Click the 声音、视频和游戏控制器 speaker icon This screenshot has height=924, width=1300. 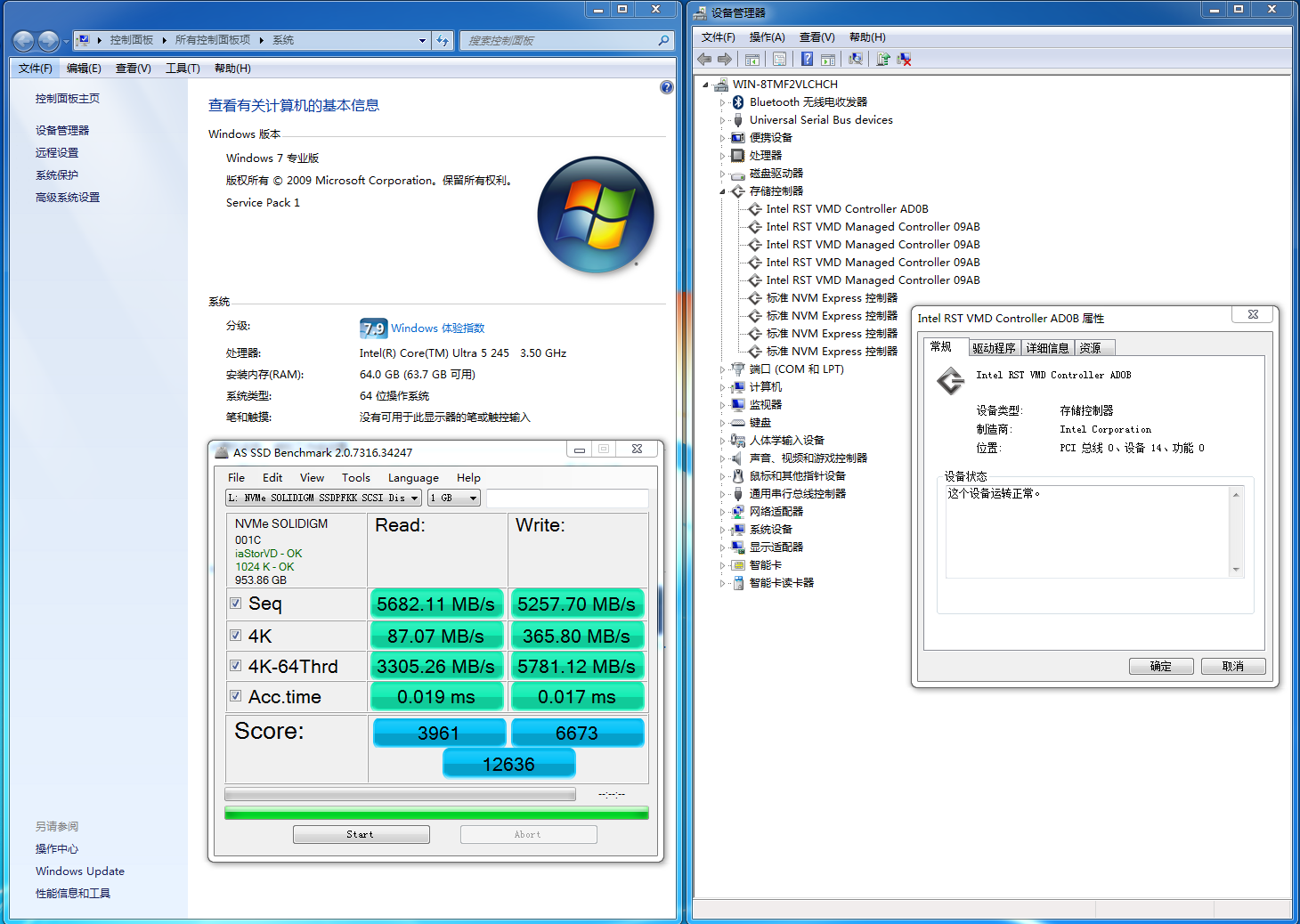[x=737, y=458]
